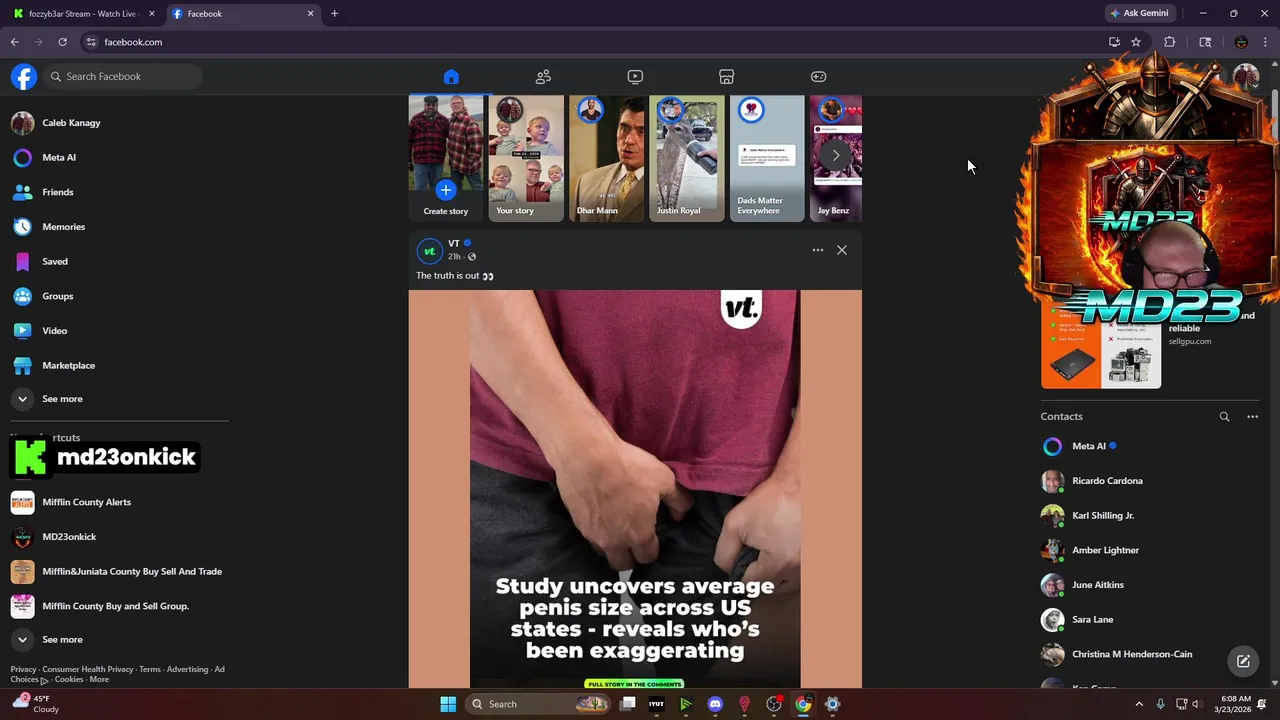Open Dads Matter Everywhere story

coord(767,158)
